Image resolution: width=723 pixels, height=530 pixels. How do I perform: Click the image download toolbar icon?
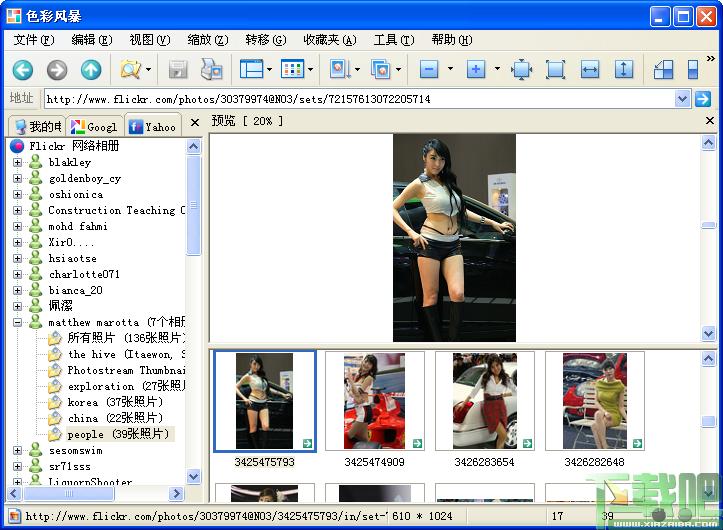point(339,70)
